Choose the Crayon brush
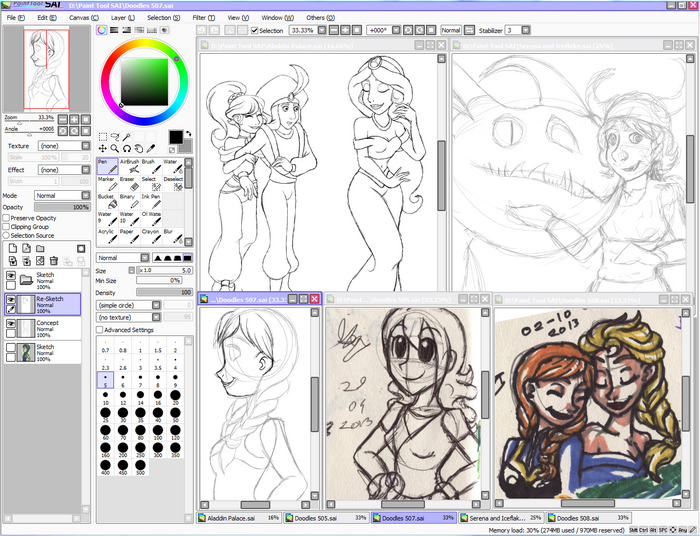 (151, 237)
